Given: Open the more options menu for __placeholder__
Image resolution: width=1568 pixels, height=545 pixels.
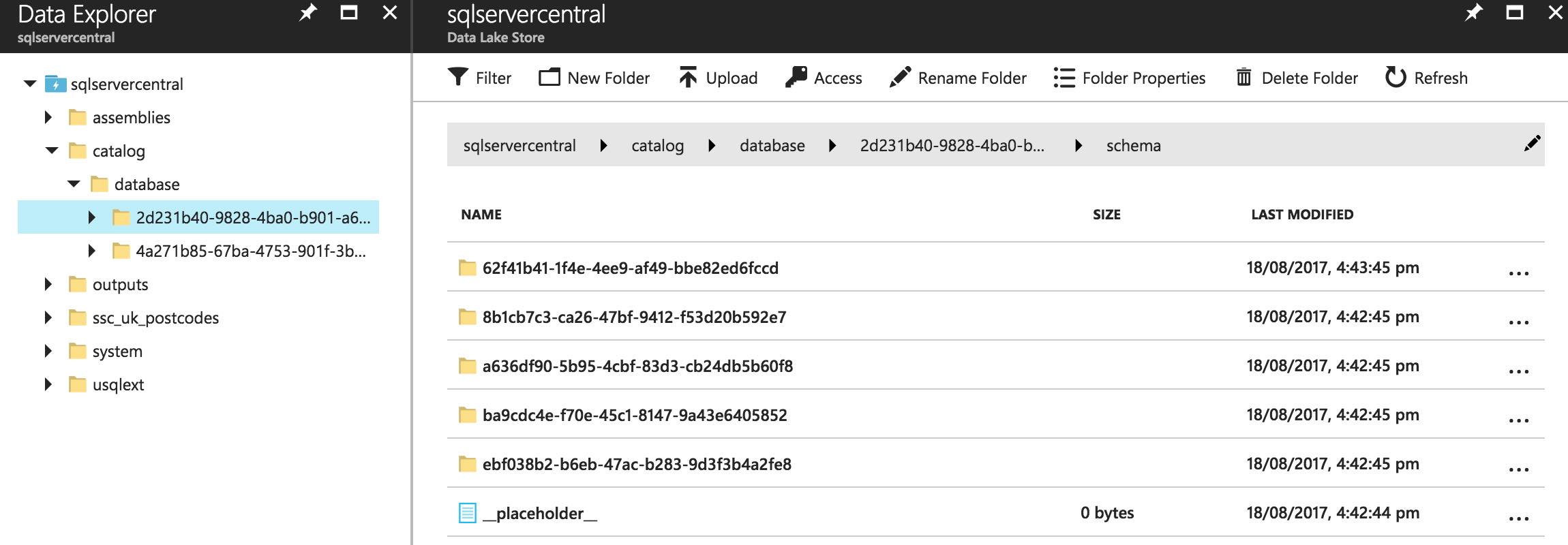Looking at the screenshot, I should point(1518,519).
